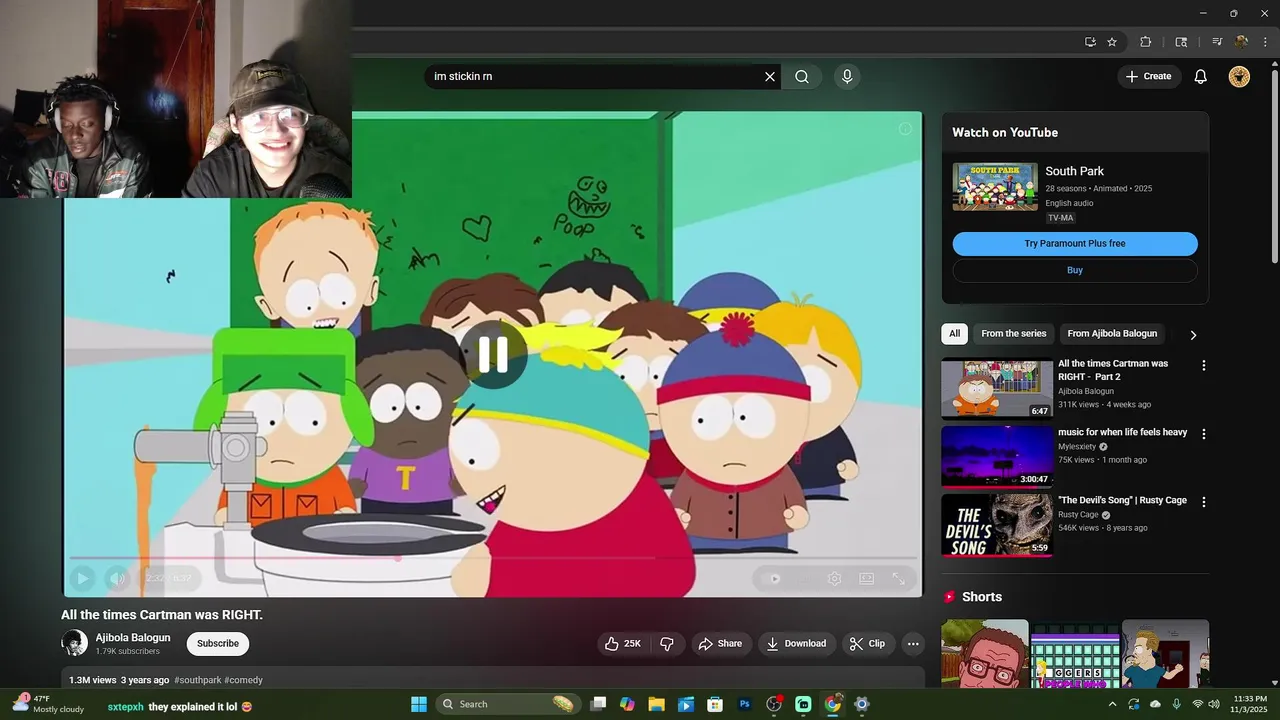This screenshot has width=1280, height=720.
Task: Download the video
Action: [796, 644]
